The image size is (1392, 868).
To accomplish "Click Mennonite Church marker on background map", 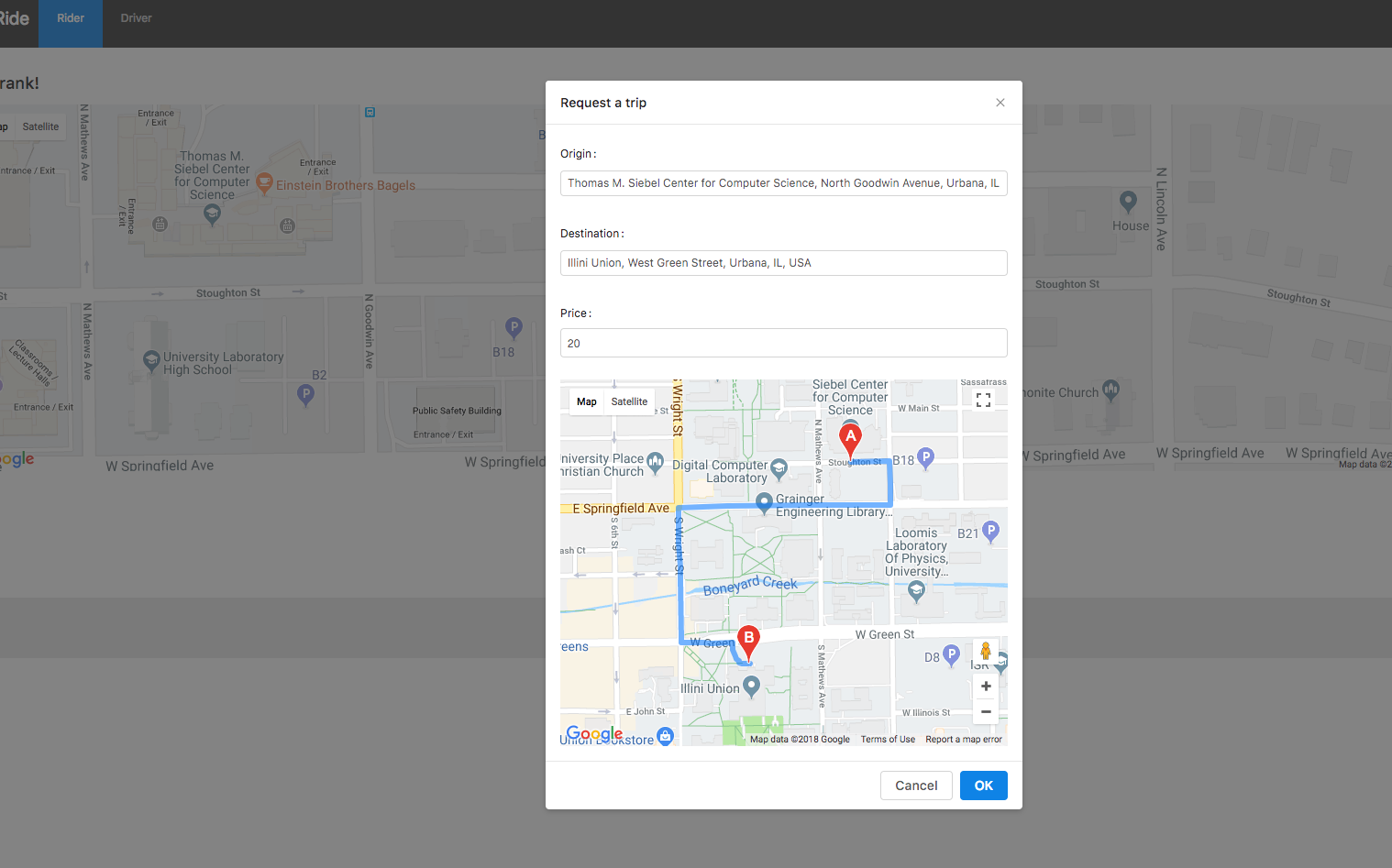I will [x=1110, y=390].
